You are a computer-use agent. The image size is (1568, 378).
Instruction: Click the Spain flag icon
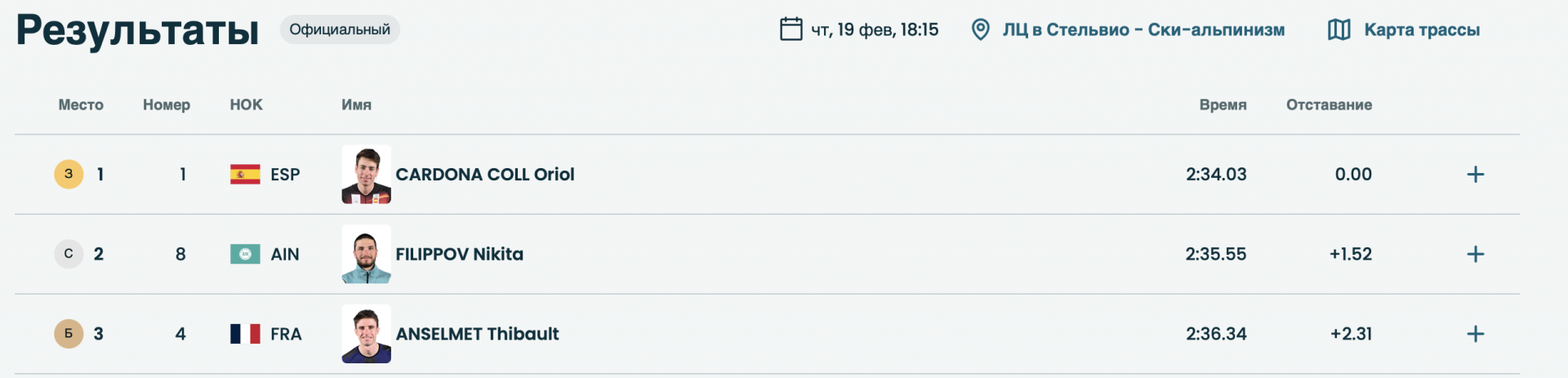245,174
